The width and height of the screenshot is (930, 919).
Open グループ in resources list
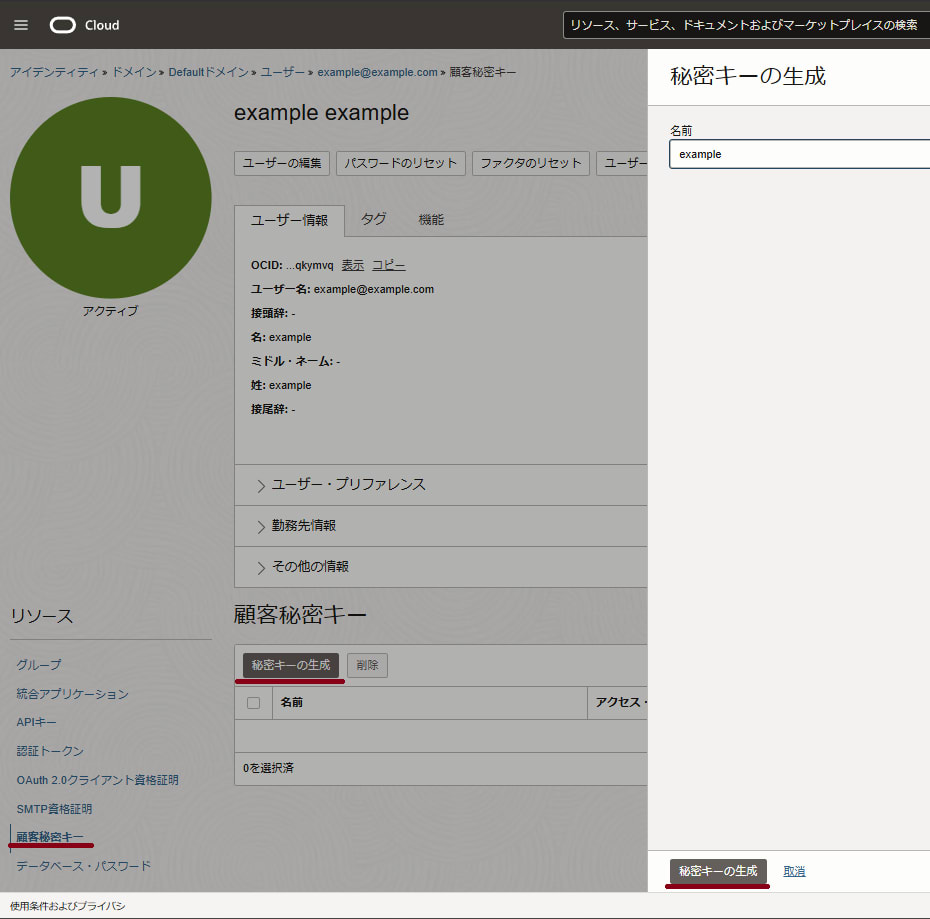pyautogui.click(x=39, y=664)
